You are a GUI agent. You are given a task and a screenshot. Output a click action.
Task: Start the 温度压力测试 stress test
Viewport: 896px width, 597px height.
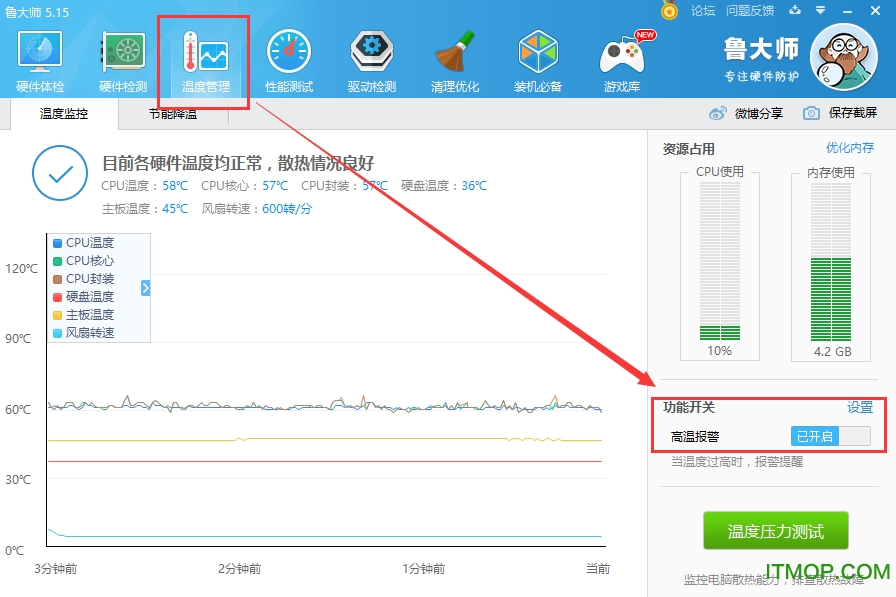point(775,531)
